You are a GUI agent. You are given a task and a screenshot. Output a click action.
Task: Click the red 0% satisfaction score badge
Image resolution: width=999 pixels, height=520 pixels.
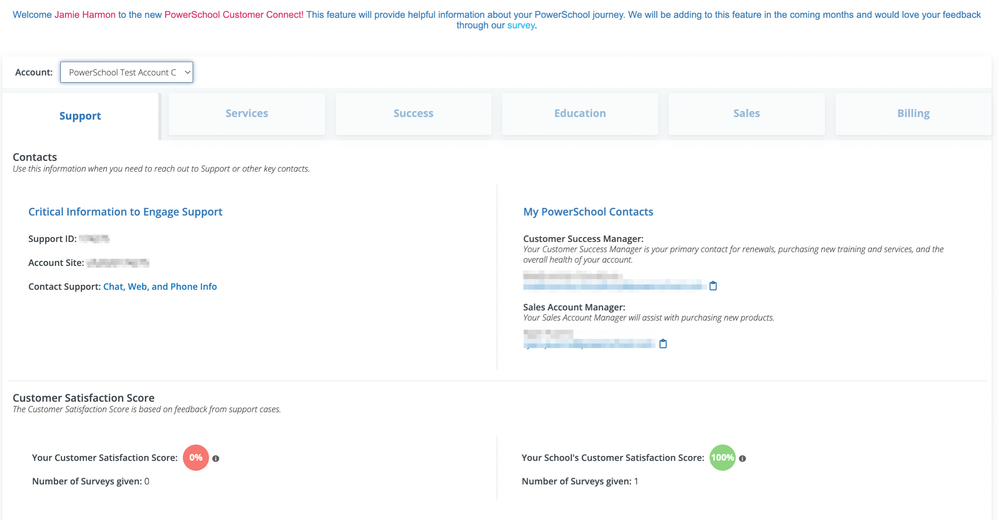[x=196, y=458]
